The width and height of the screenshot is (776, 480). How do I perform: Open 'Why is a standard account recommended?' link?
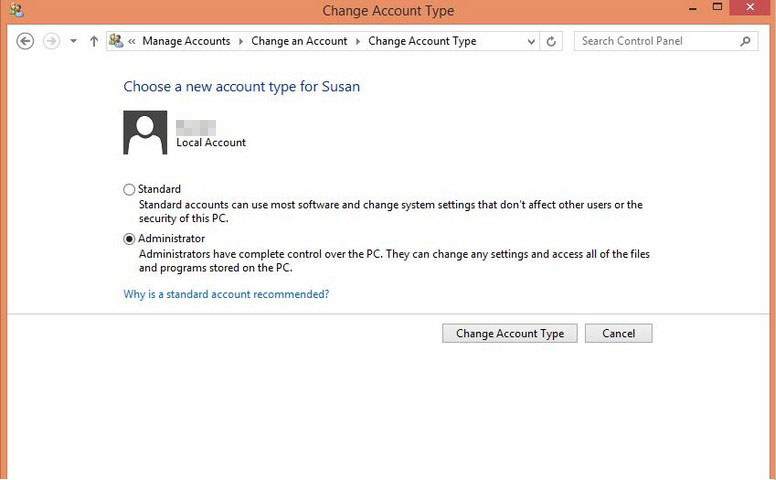[x=226, y=294]
